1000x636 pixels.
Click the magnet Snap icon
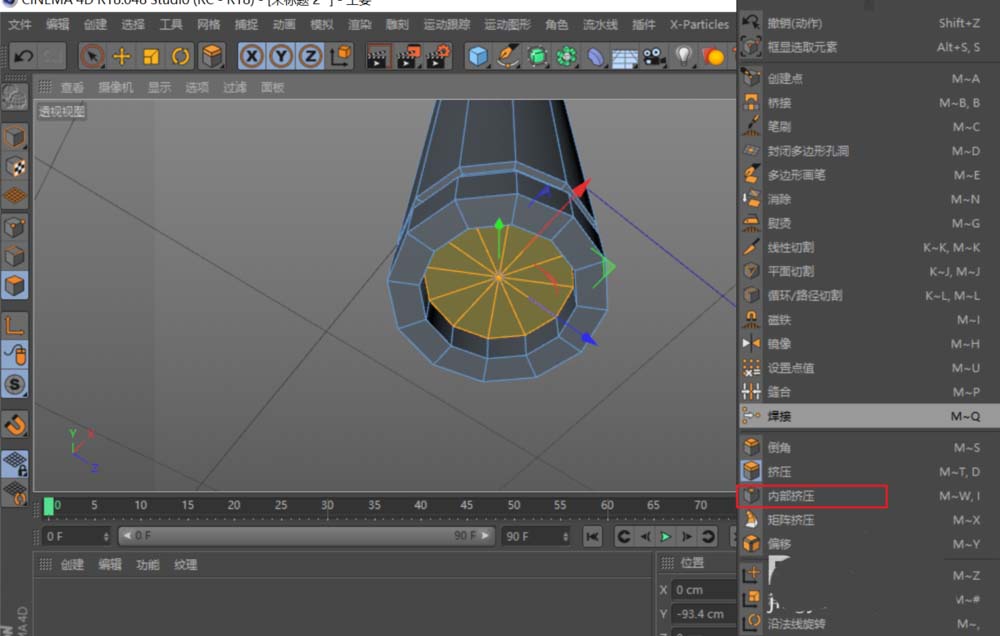tap(15, 424)
